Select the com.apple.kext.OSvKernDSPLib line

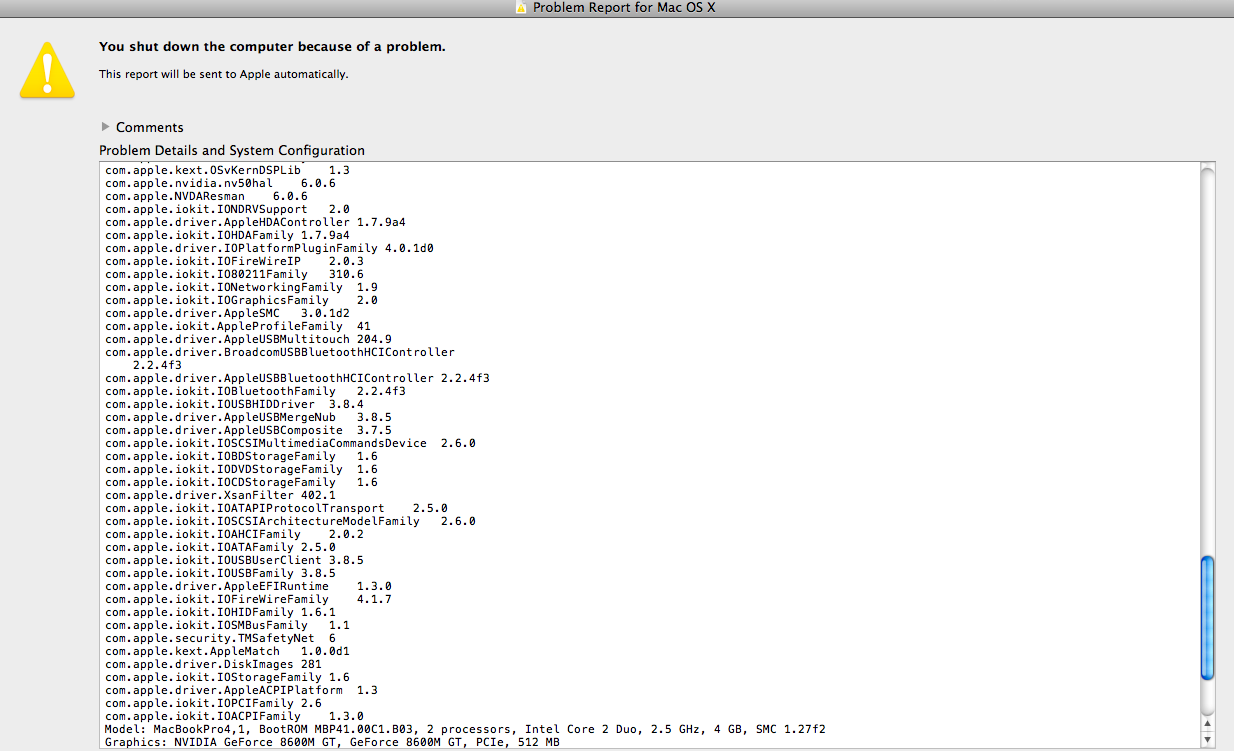(227, 170)
